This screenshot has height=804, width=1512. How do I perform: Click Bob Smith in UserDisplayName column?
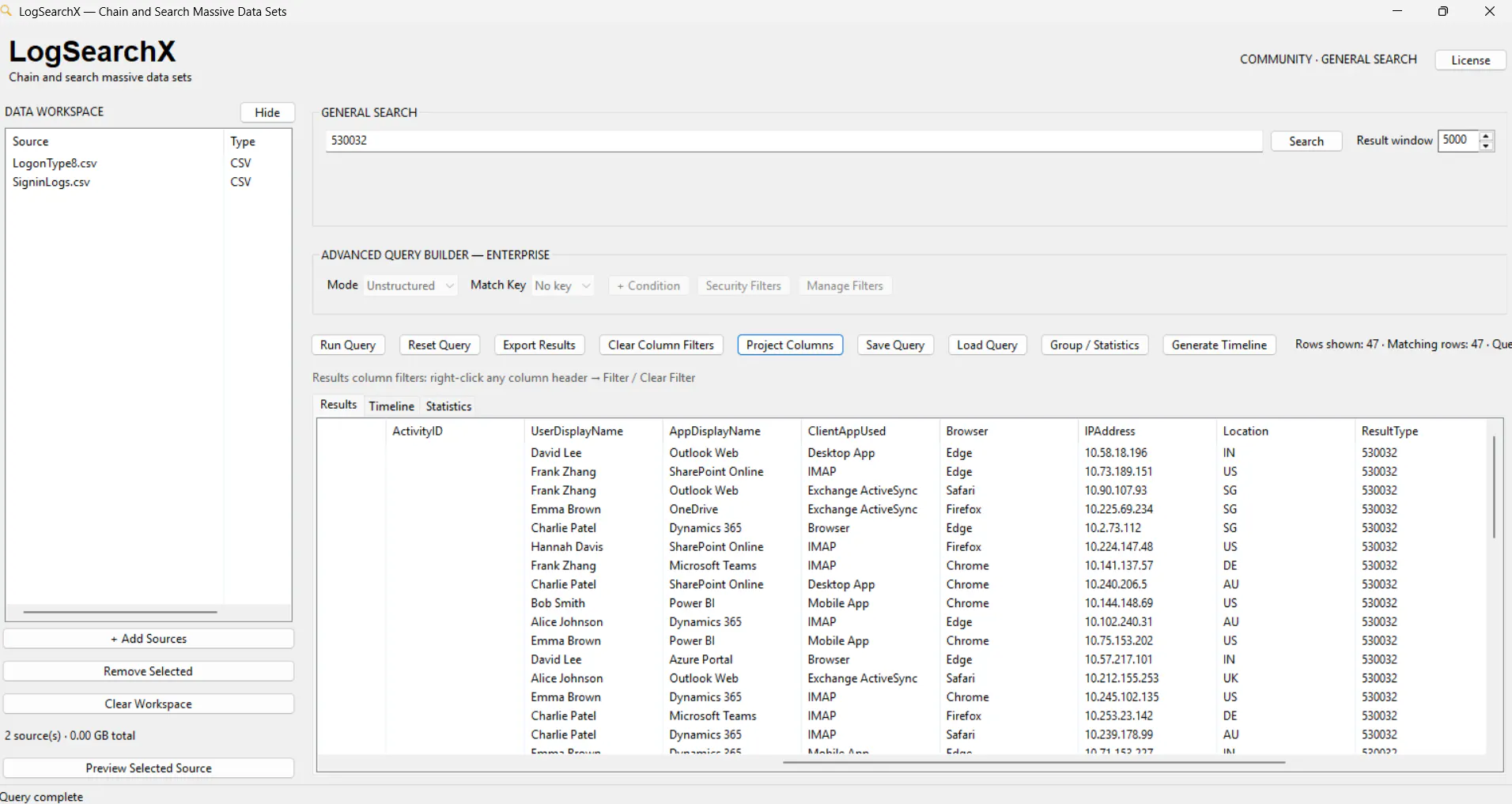point(558,603)
